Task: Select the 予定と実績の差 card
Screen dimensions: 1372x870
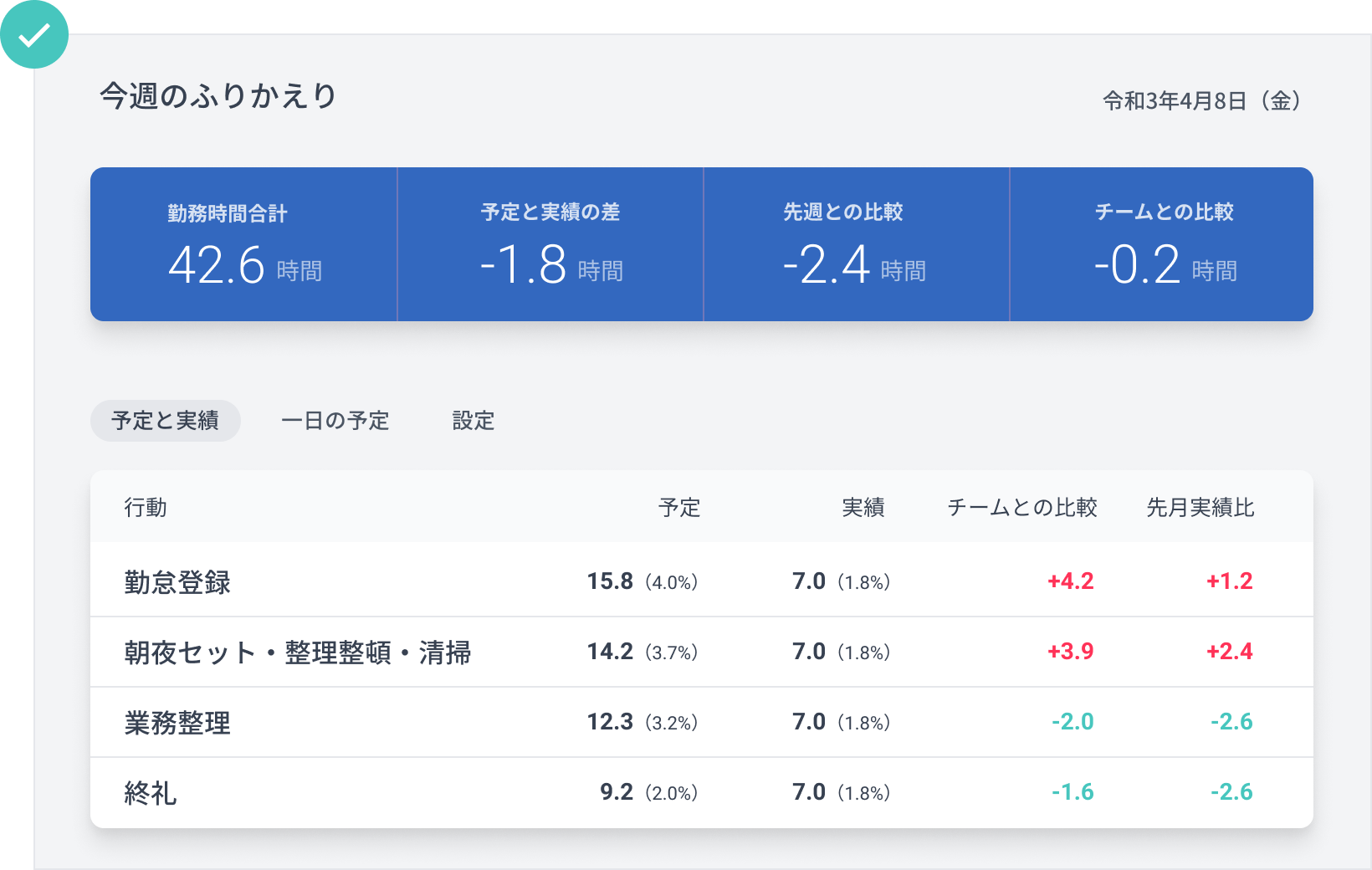Action: tap(550, 243)
